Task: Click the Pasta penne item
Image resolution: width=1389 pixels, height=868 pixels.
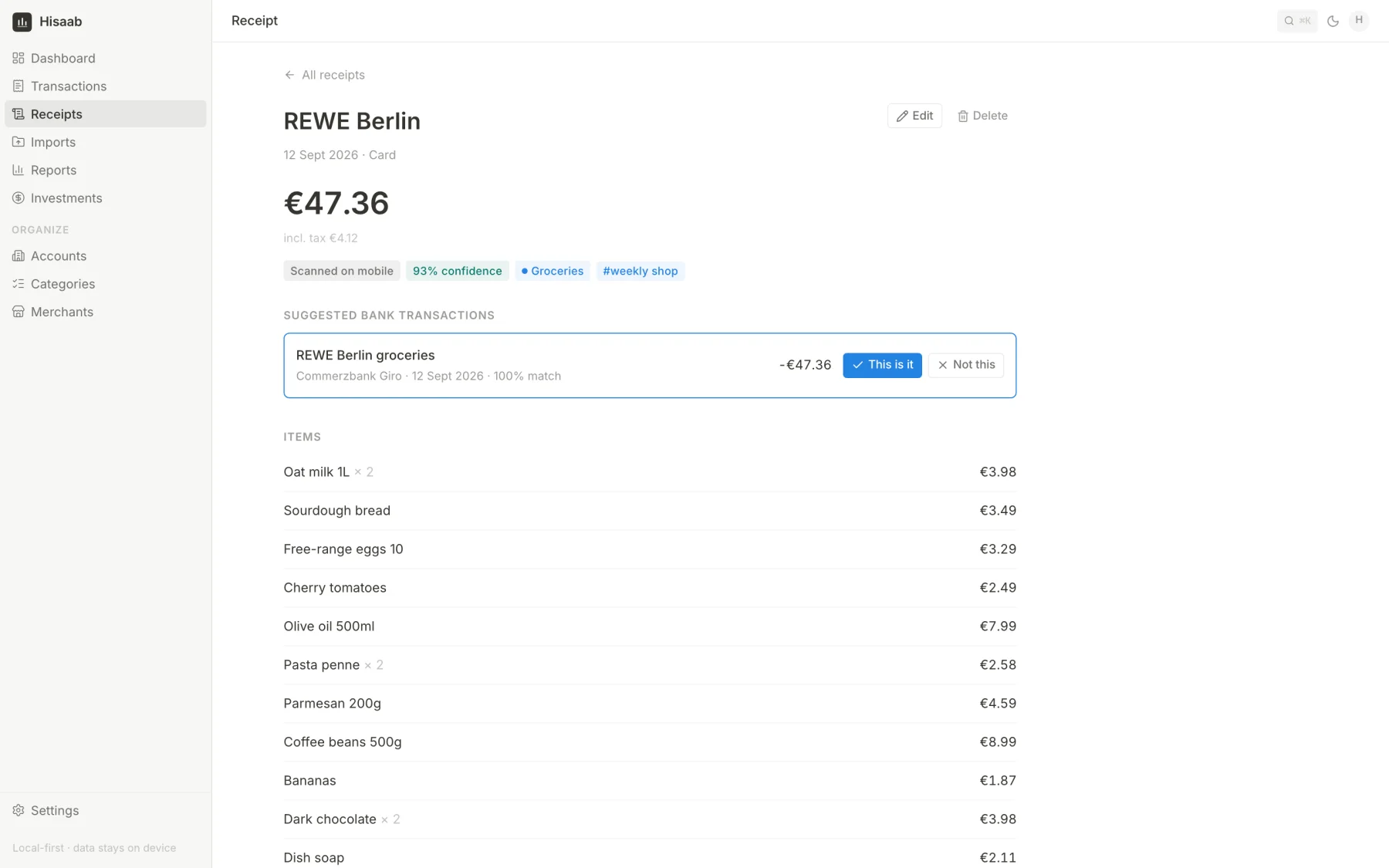Action: tap(650, 665)
